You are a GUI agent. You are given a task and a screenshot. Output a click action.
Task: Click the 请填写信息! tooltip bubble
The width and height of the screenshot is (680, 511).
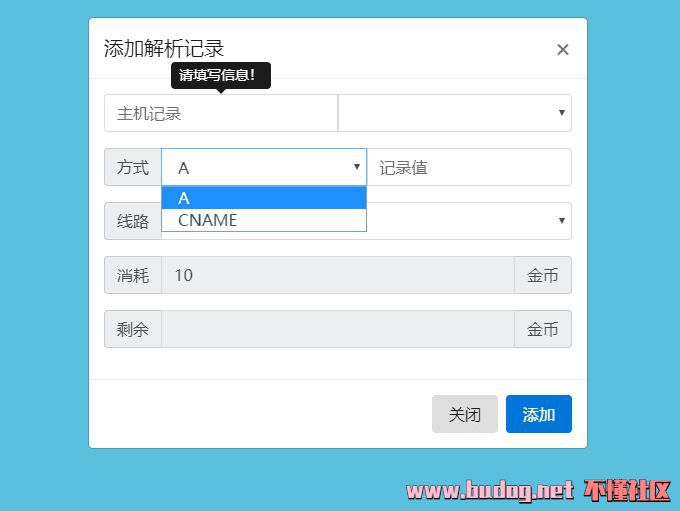click(x=221, y=75)
